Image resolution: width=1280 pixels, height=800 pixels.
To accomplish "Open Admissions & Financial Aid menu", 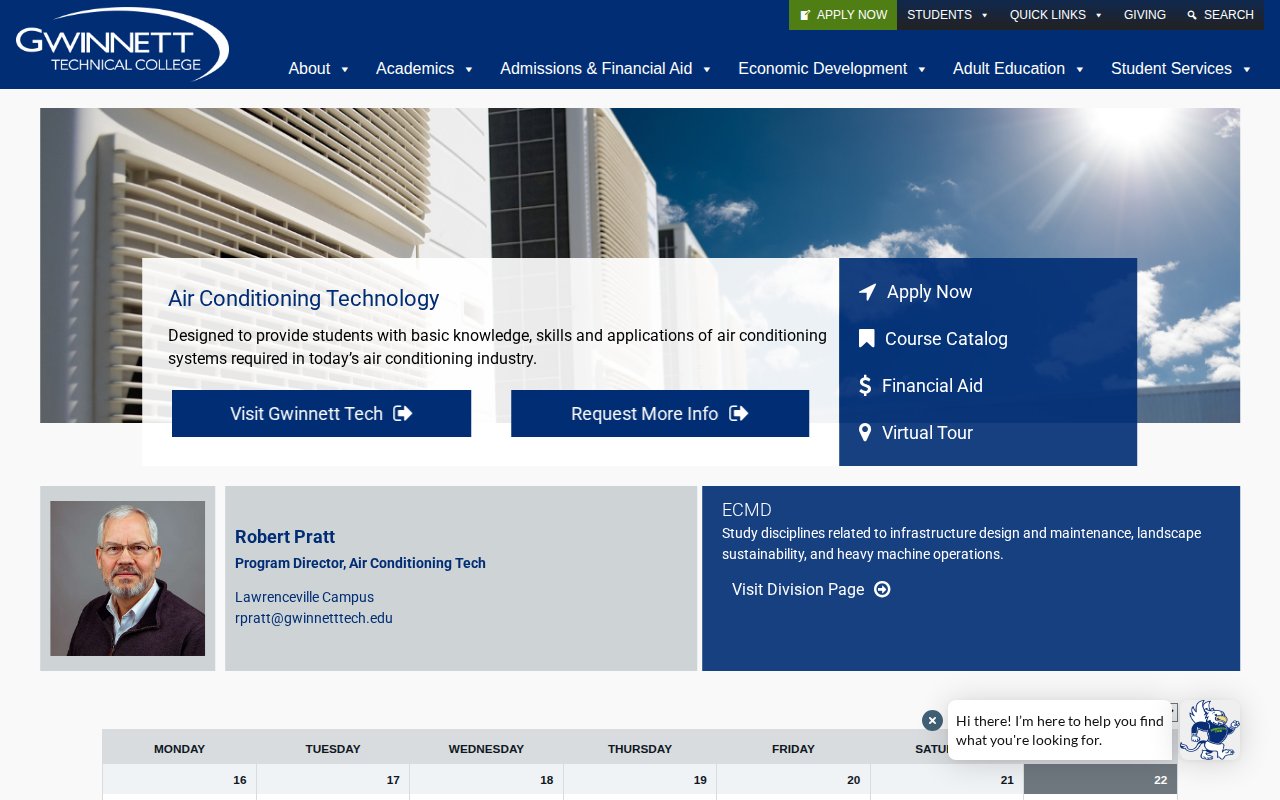I will click(605, 69).
